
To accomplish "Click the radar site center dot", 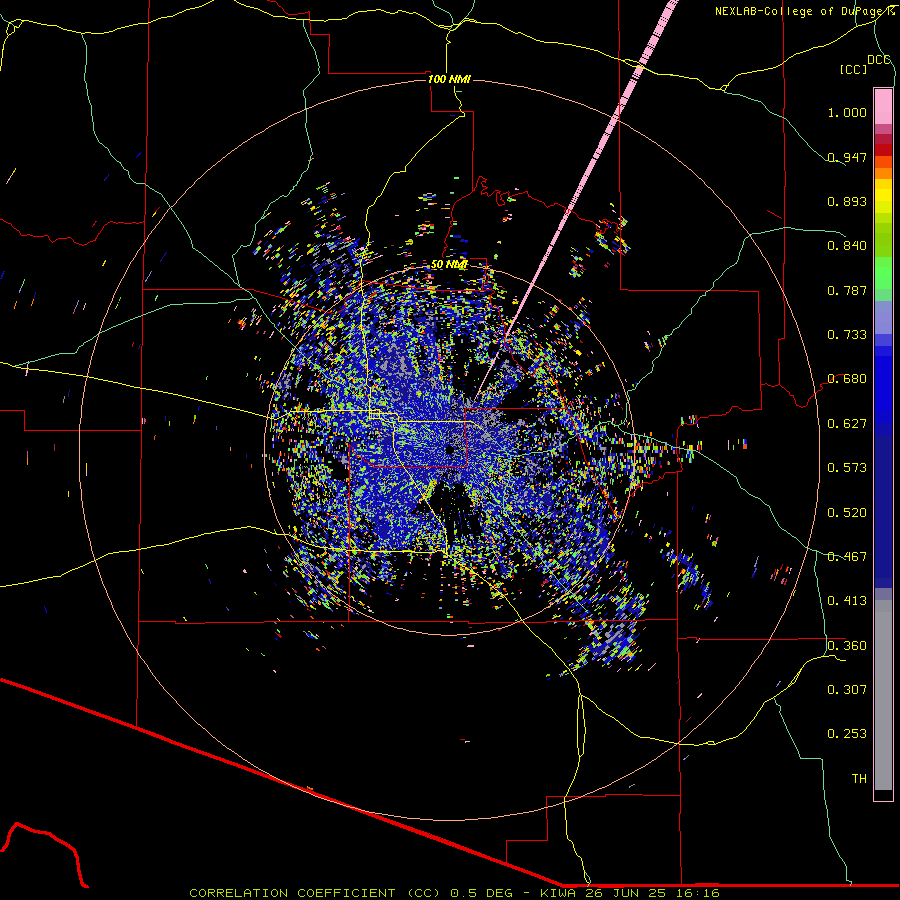I will coord(449,449).
